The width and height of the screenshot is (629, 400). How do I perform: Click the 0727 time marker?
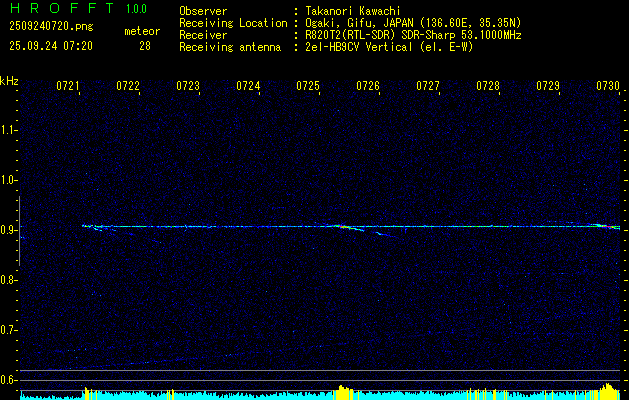428,86
